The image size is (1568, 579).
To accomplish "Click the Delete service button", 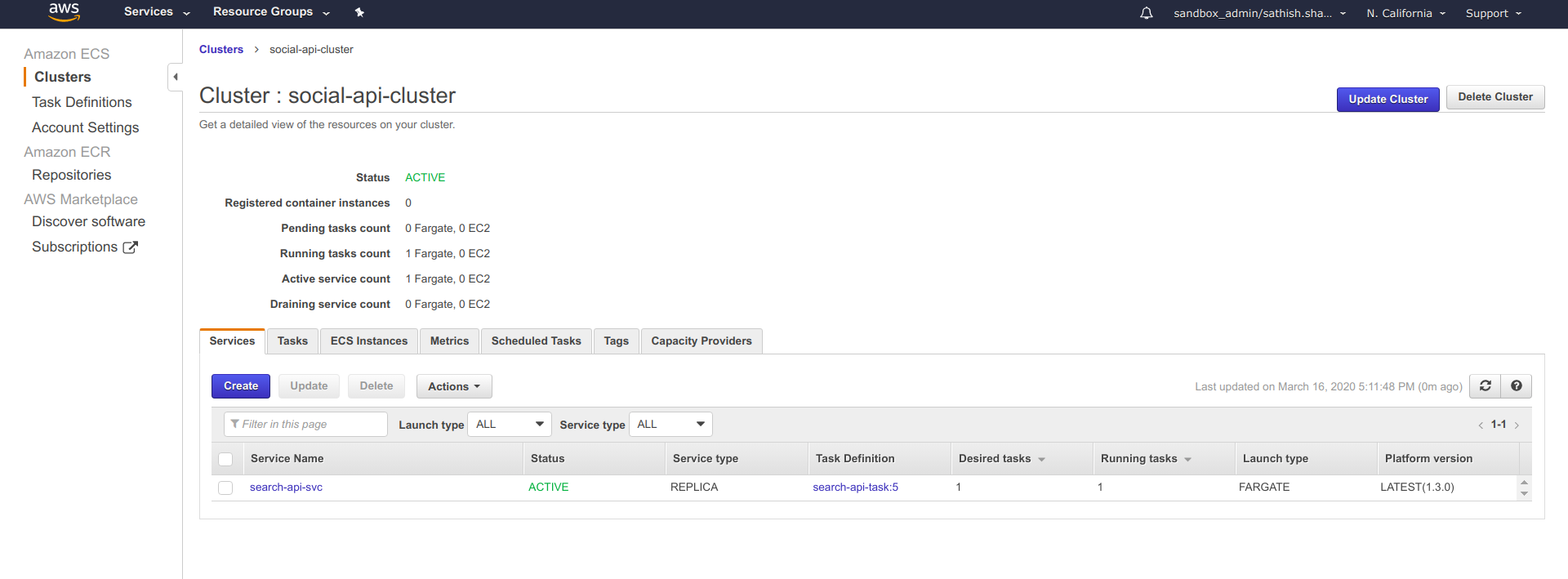I will [376, 386].
